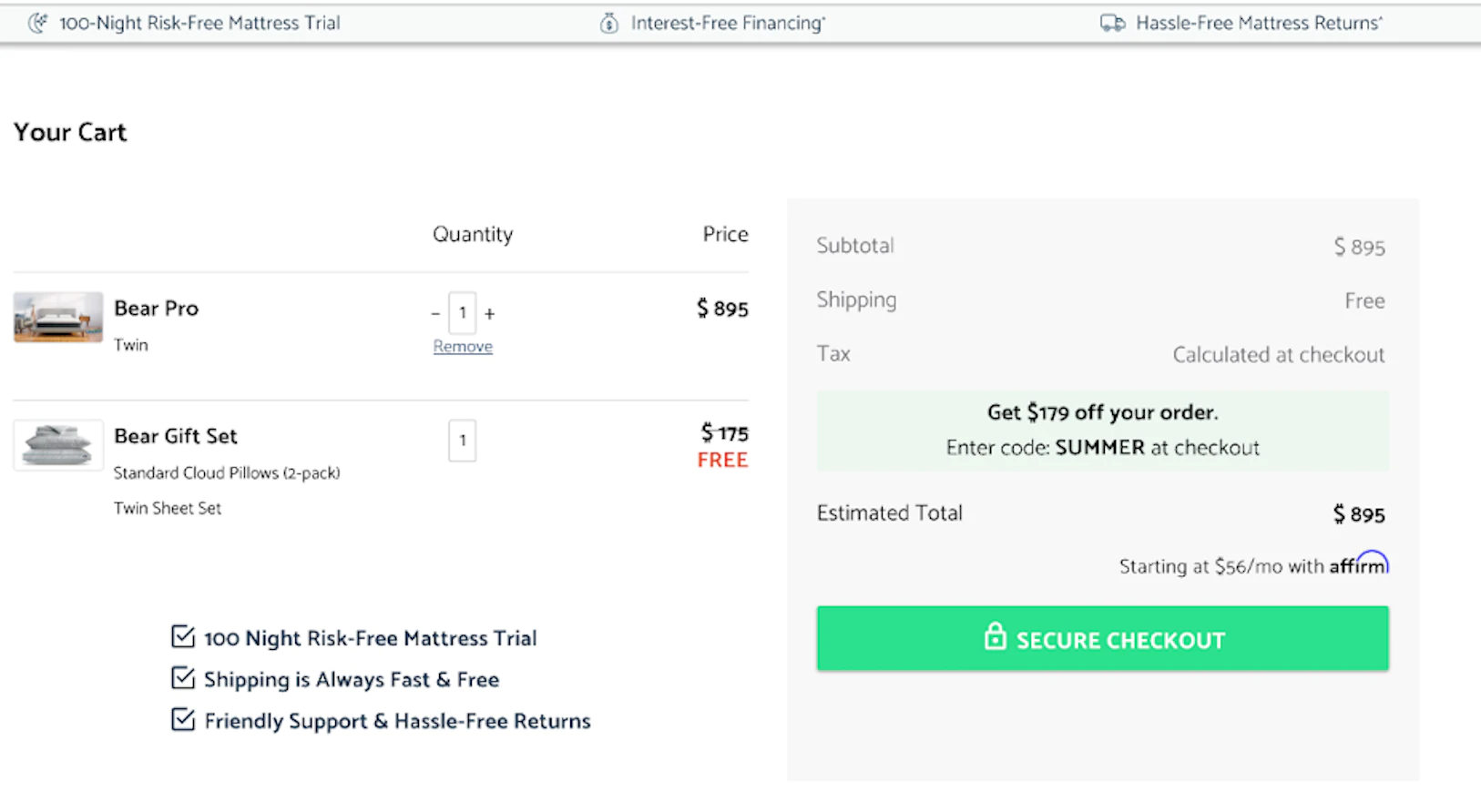Click the Hassle-Free Mattress Returns banner text
Image resolution: width=1481 pixels, height=812 pixels.
pyautogui.click(x=1258, y=24)
